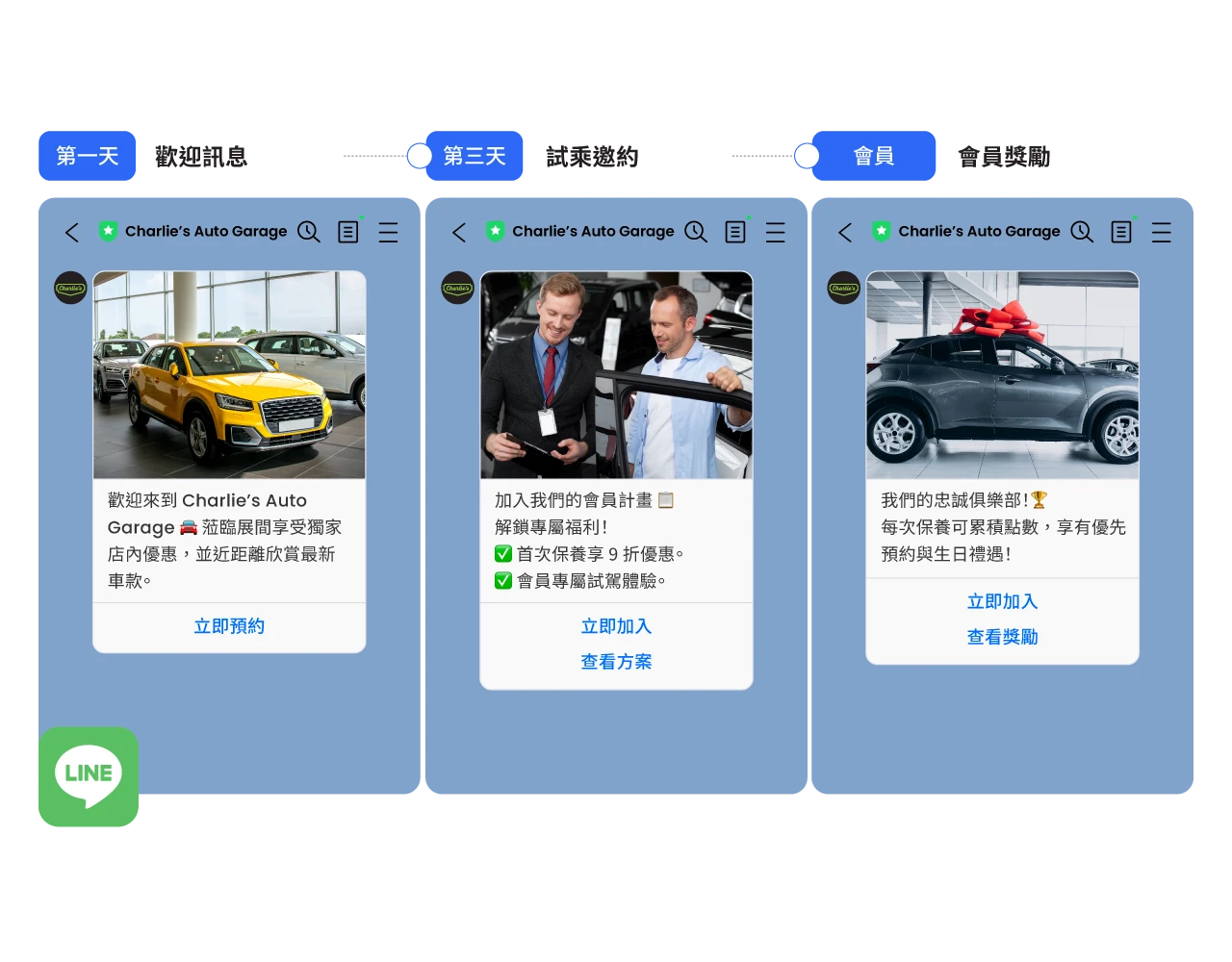
Task: Click the search icon in the left chat panel
Action: (x=308, y=232)
